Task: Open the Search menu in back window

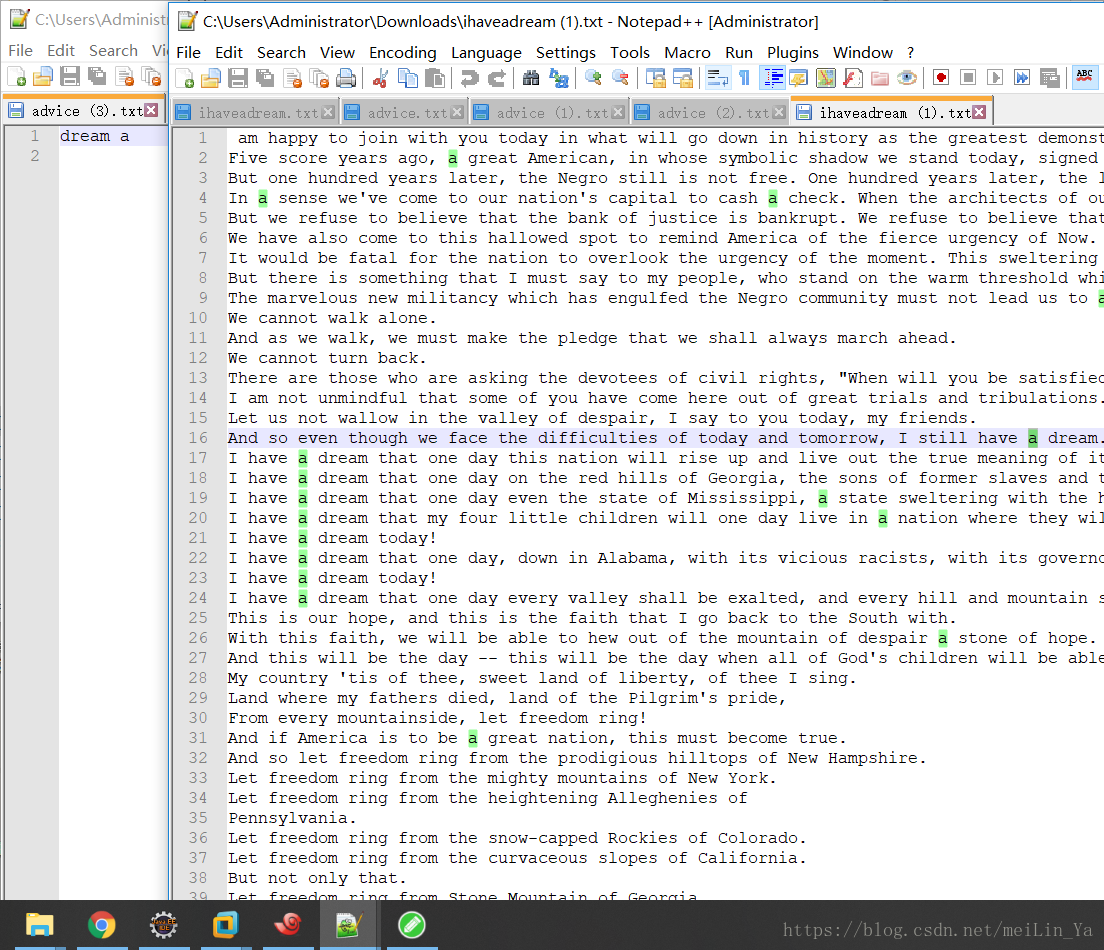Action: coord(113,51)
